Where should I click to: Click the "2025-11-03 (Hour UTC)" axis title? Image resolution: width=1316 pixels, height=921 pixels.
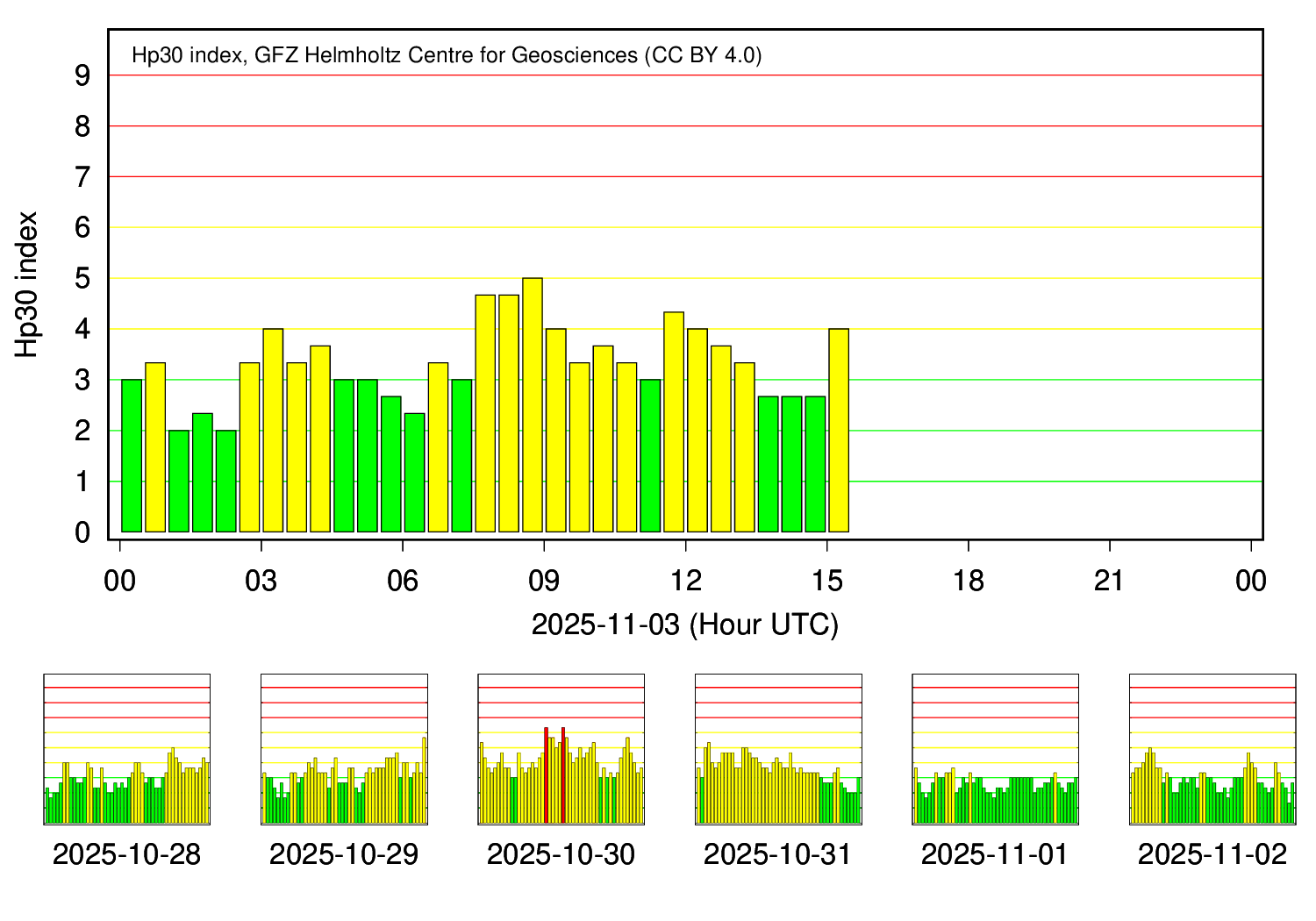click(685, 625)
